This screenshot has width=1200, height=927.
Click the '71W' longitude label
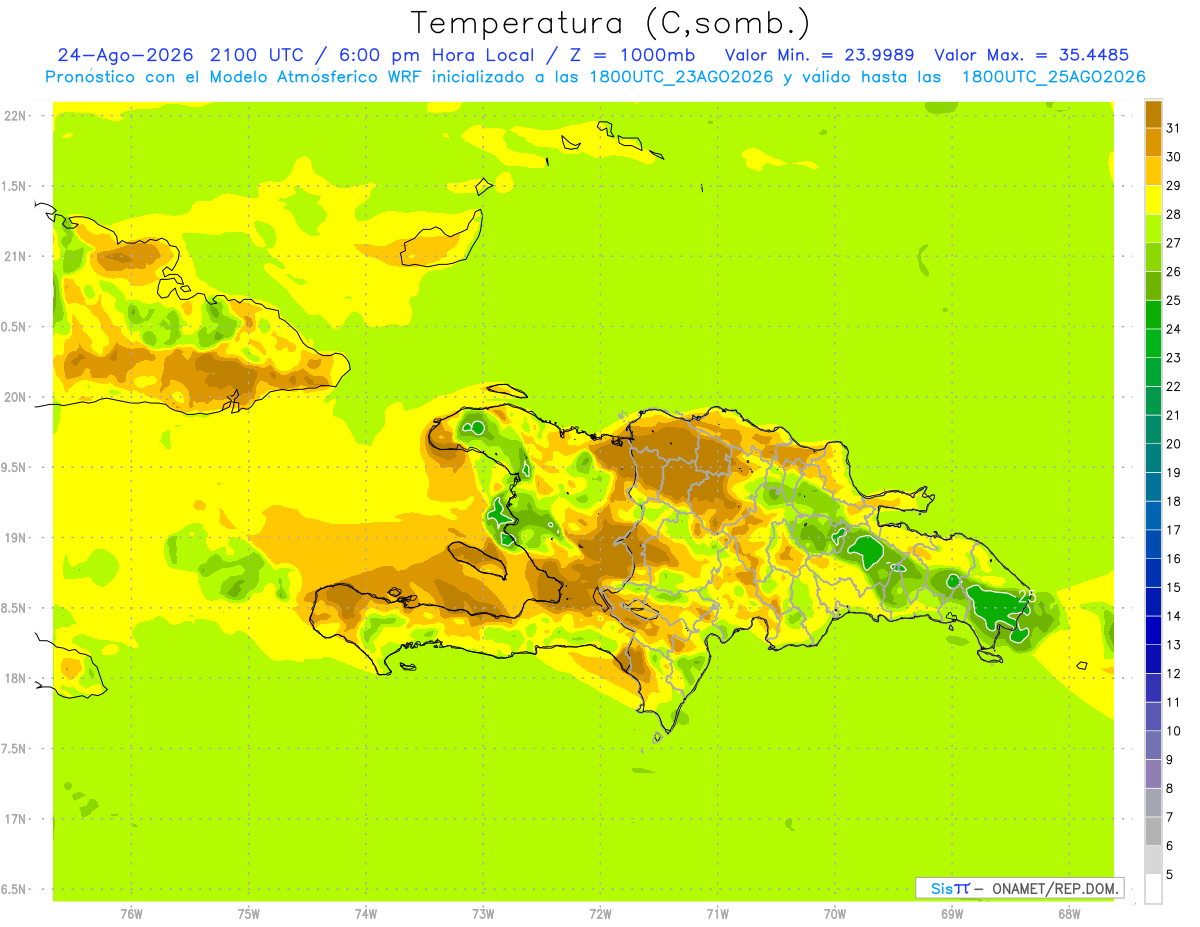pos(717,914)
